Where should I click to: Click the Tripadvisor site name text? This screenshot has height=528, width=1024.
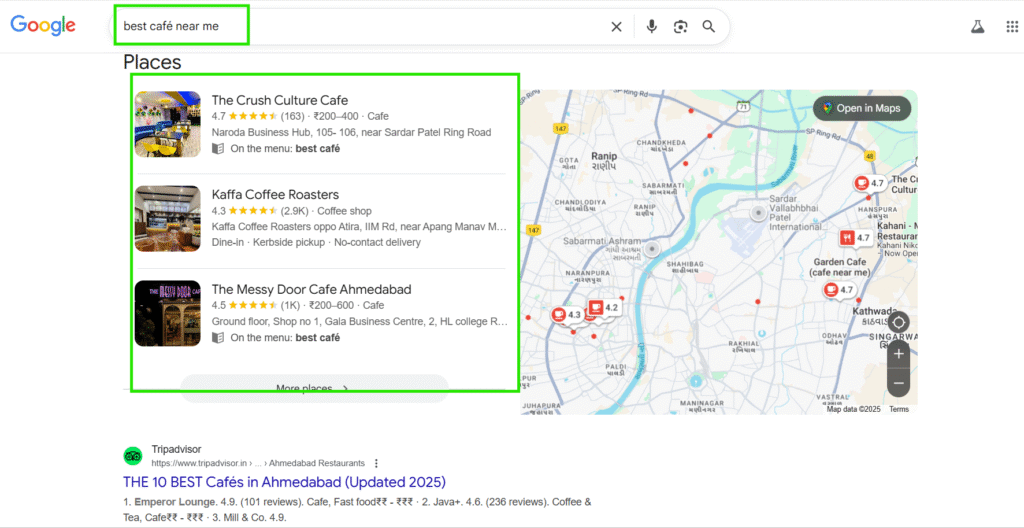click(176, 450)
